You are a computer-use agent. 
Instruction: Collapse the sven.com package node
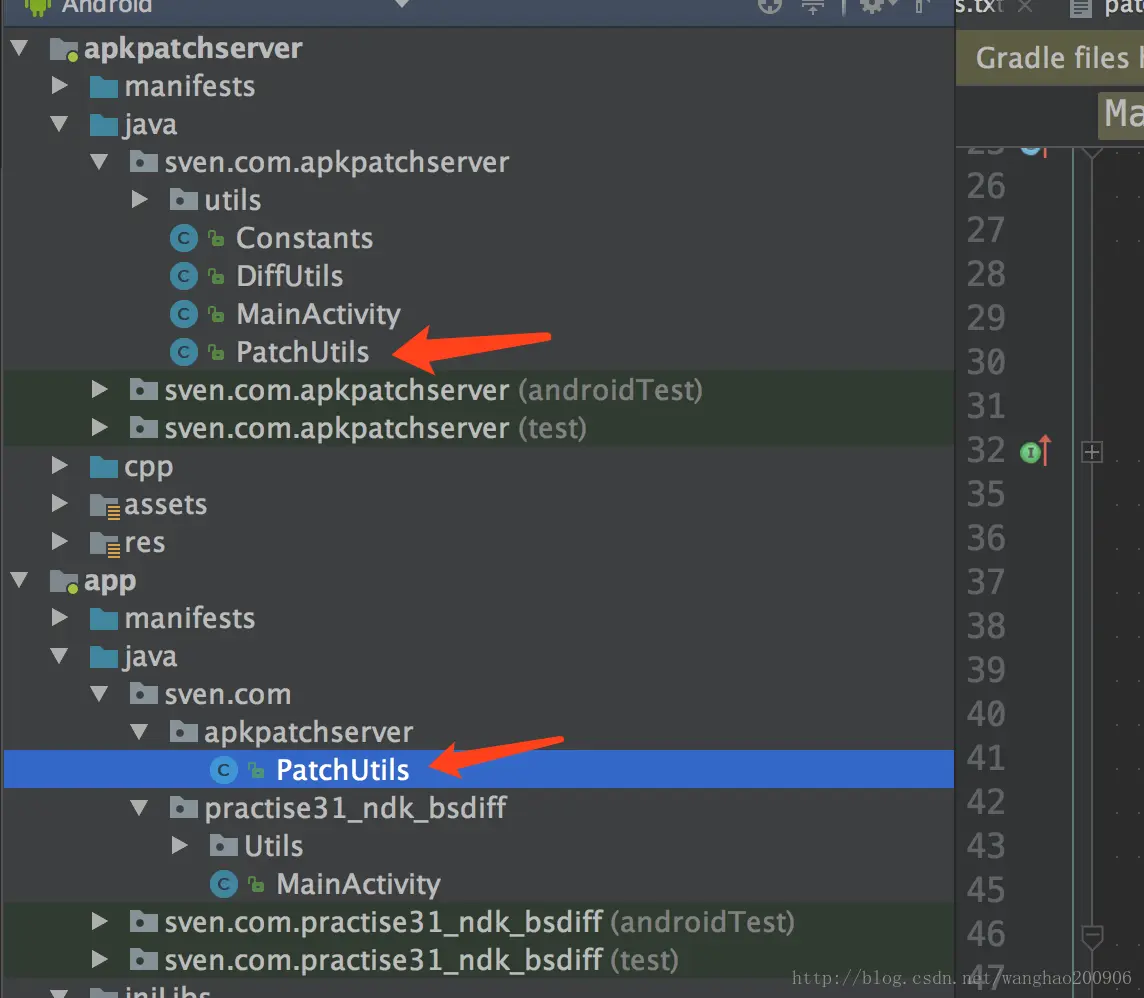[100, 695]
